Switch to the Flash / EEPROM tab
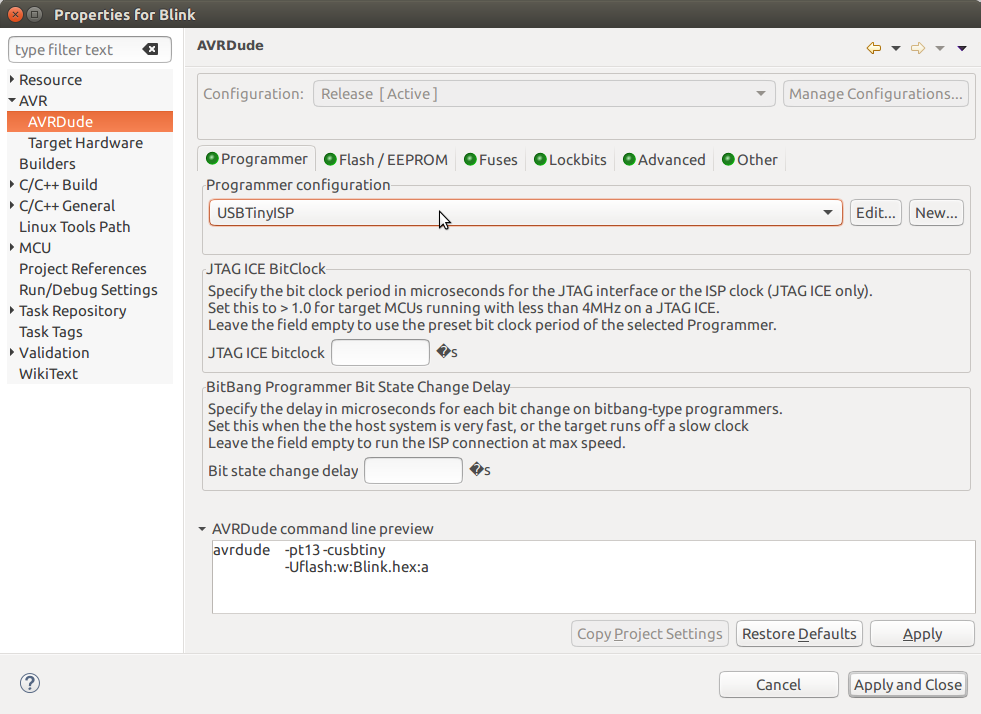 click(x=391, y=159)
